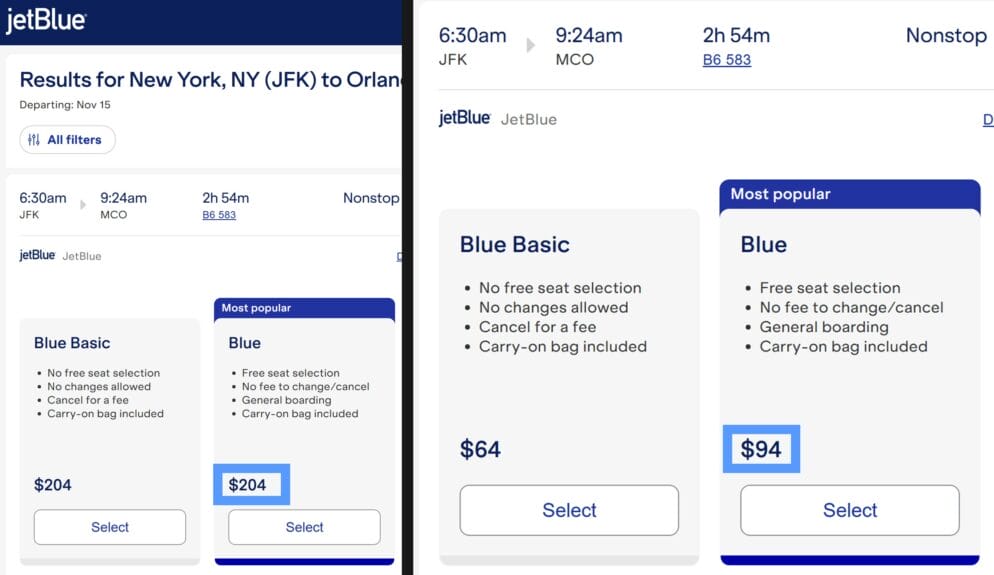Open the All filters options
The height and width of the screenshot is (575, 994).
[67, 140]
